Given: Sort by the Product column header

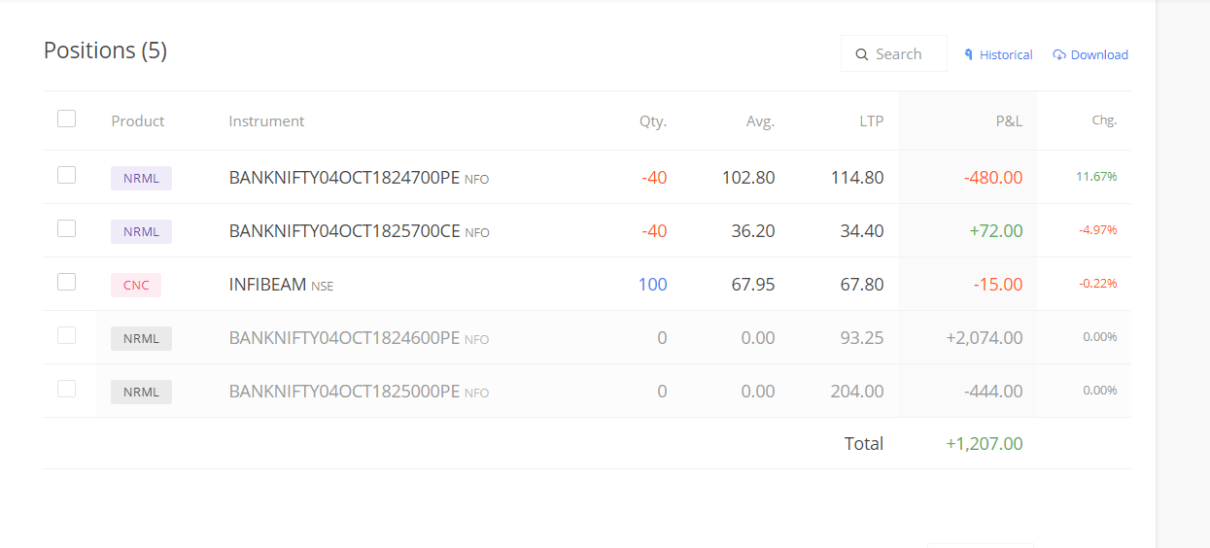Looking at the screenshot, I should point(138,121).
